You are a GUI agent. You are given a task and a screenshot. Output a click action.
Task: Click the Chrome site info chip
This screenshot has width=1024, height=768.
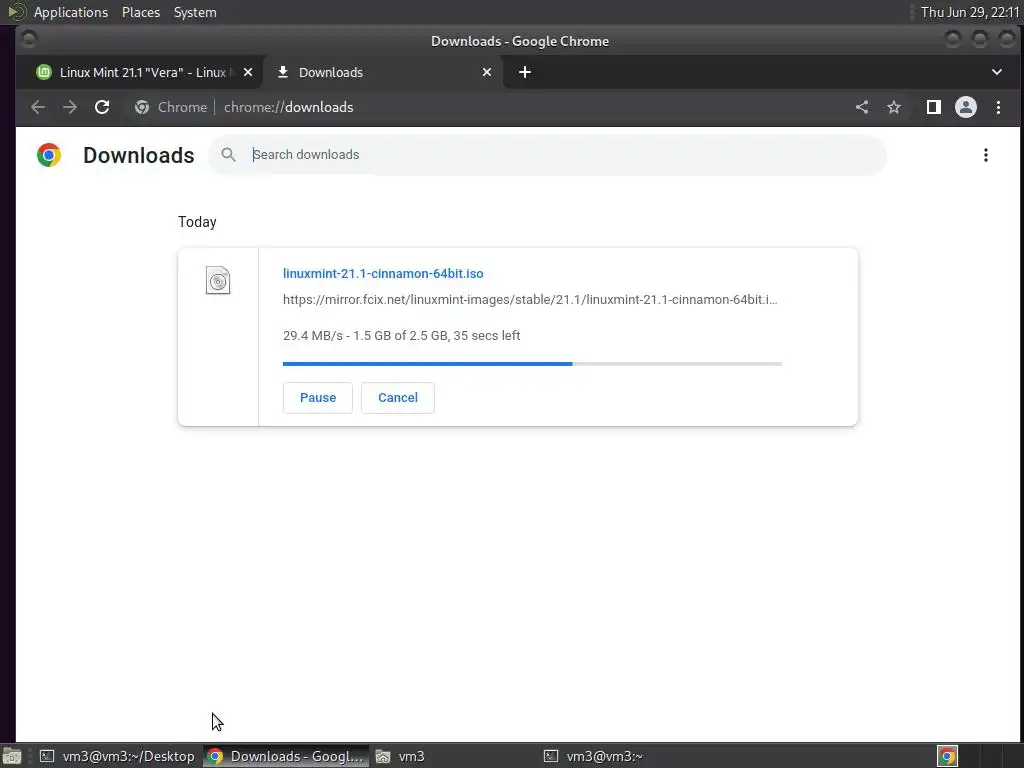tap(171, 107)
